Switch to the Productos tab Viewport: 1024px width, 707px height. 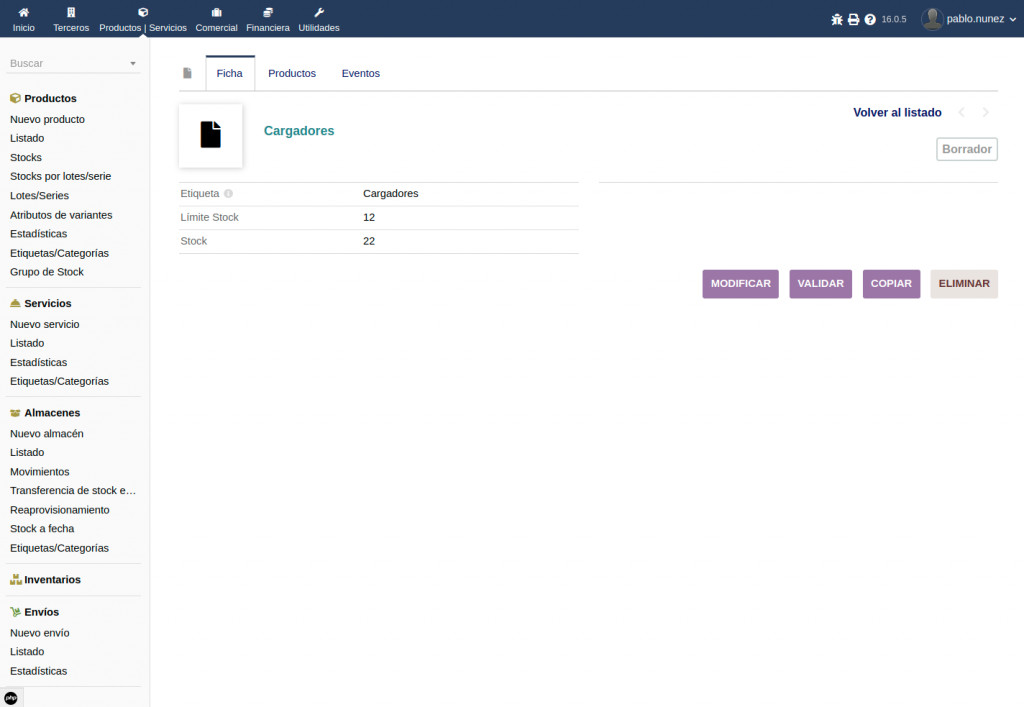pos(292,73)
